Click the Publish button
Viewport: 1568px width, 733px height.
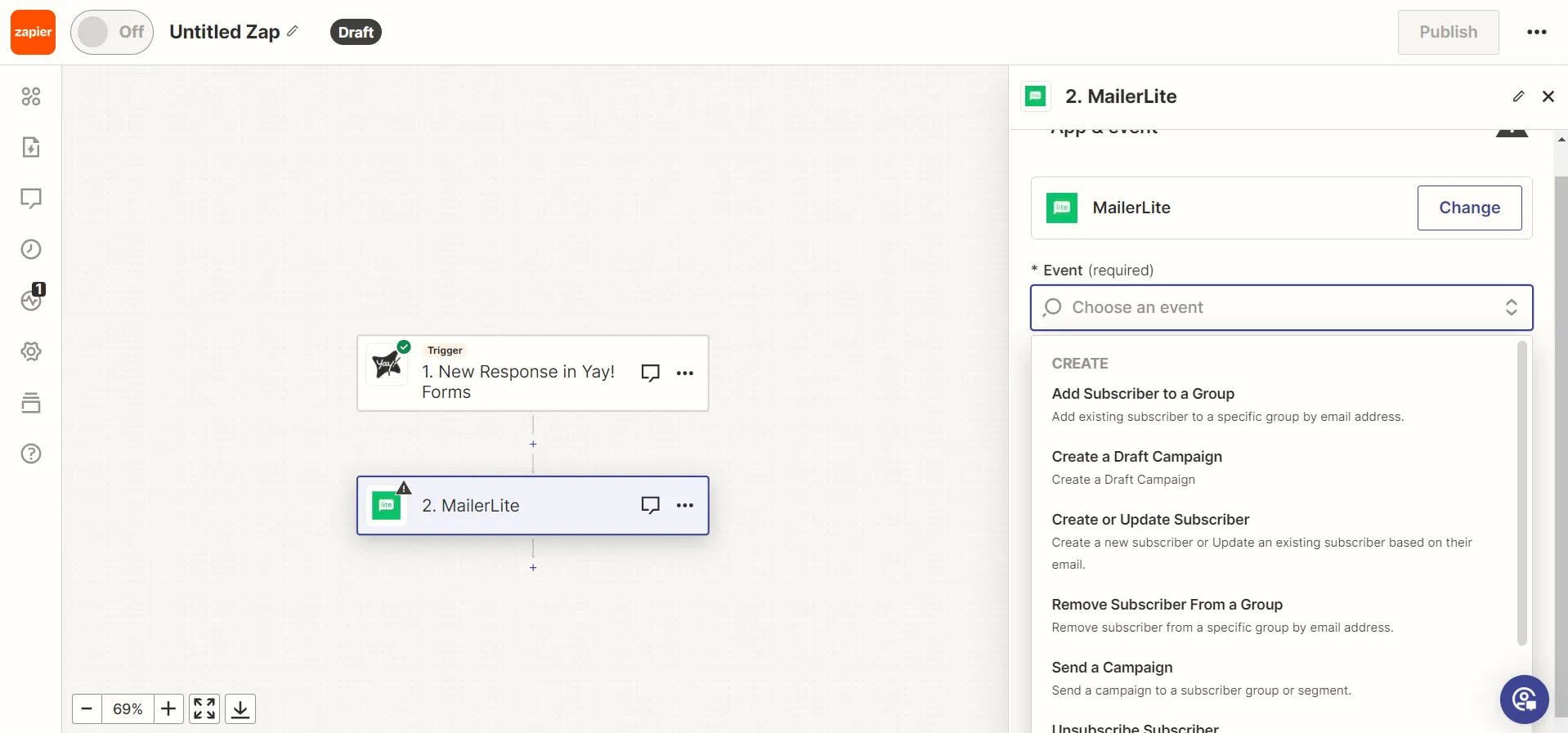click(1448, 32)
